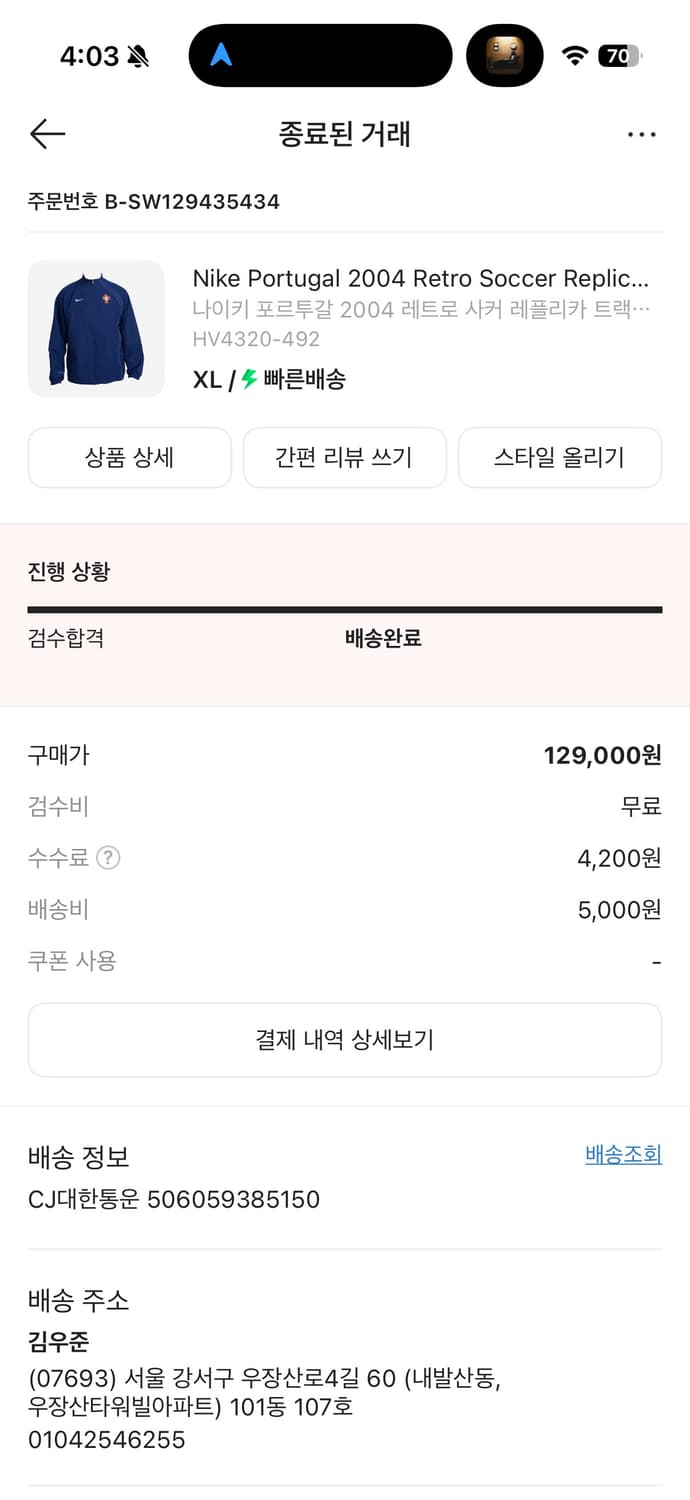This screenshot has height=1500, width=690.
Task: Tap the back arrow to leave order page
Action: coord(46,133)
